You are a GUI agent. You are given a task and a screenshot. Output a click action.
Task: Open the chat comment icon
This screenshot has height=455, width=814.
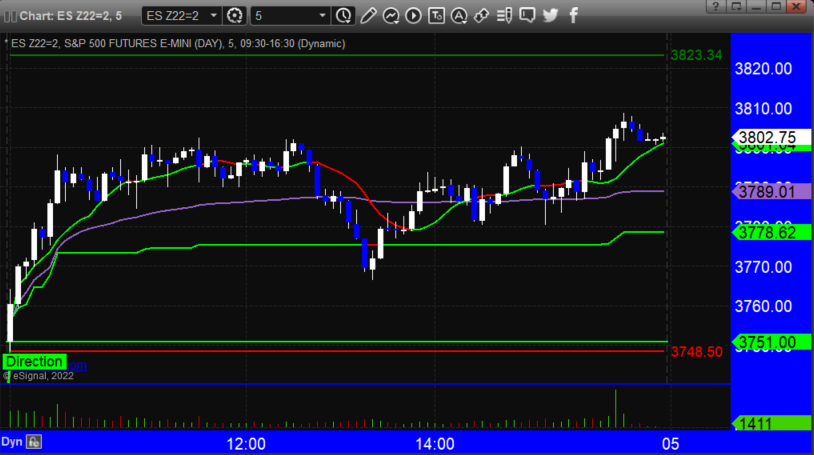(527, 16)
